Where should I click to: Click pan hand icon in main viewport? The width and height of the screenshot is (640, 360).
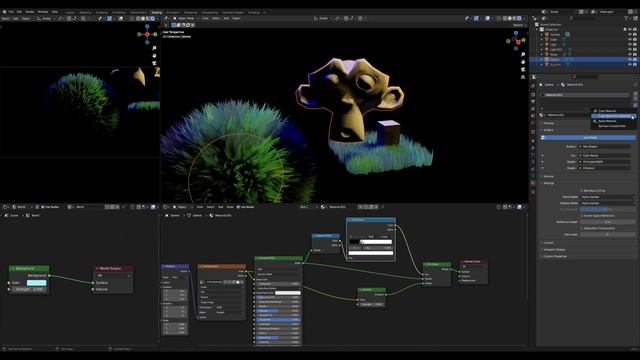(523, 62)
